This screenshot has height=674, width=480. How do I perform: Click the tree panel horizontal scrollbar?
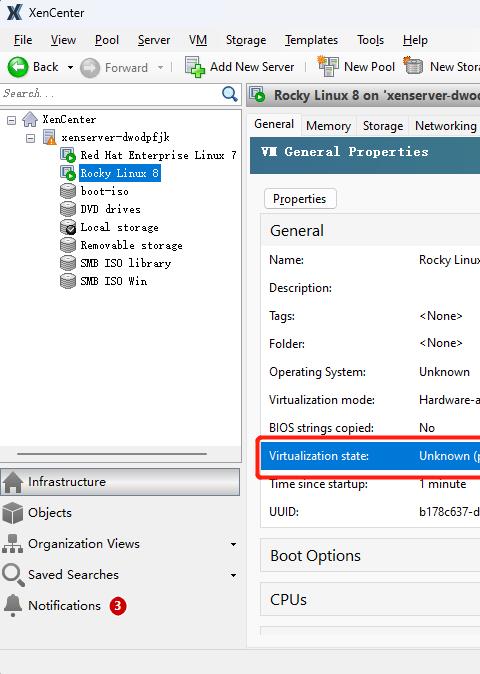[112, 453]
